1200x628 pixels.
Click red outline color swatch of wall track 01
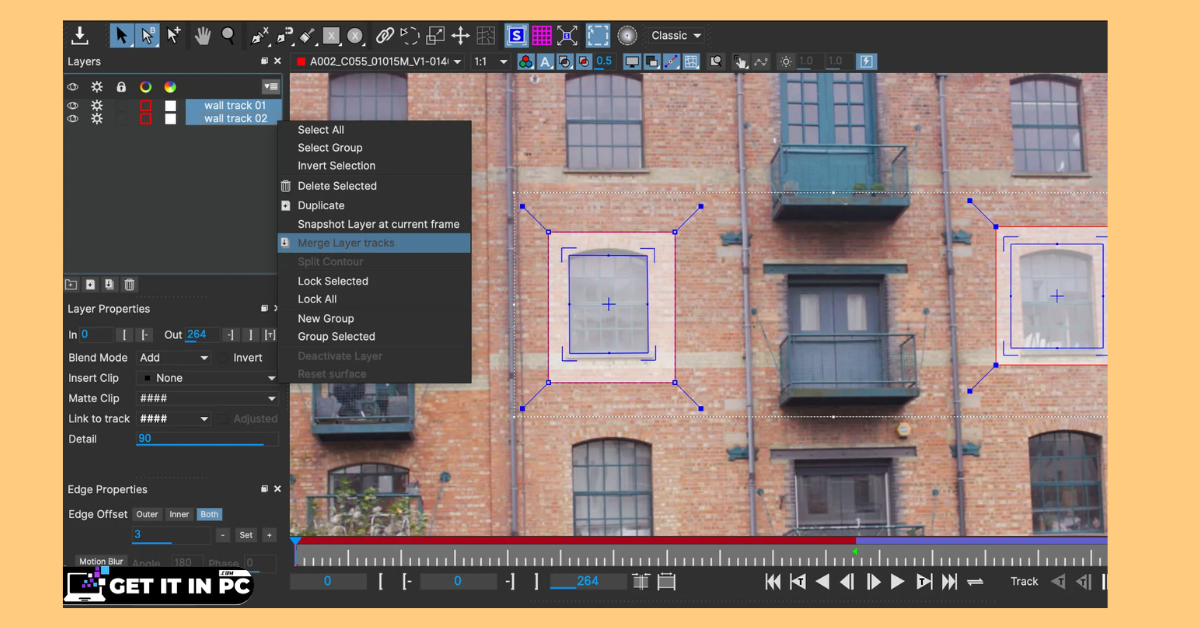click(x=145, y=105)
